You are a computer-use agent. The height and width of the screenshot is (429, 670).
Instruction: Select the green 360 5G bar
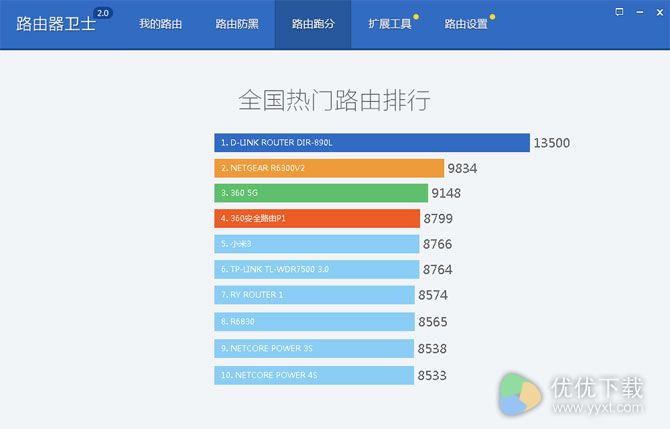[x=321, y=193]
